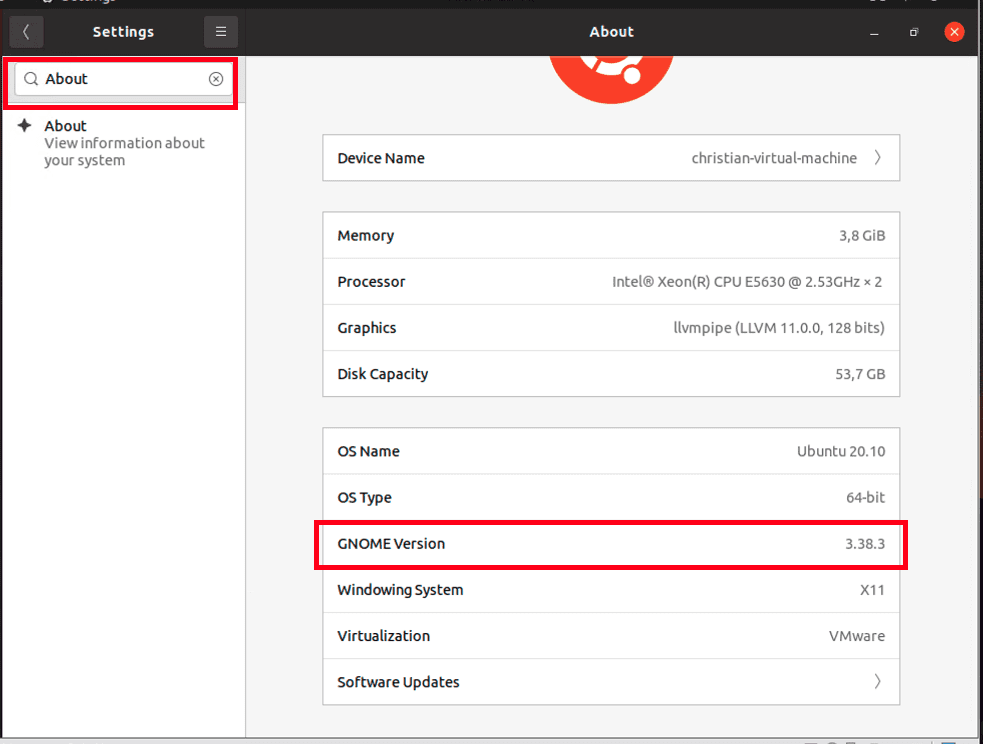Screen dimensions: 983x744
Task: Click the Software Updates chevron arrow
Action: pyautogui.click(x=877, y=682)
